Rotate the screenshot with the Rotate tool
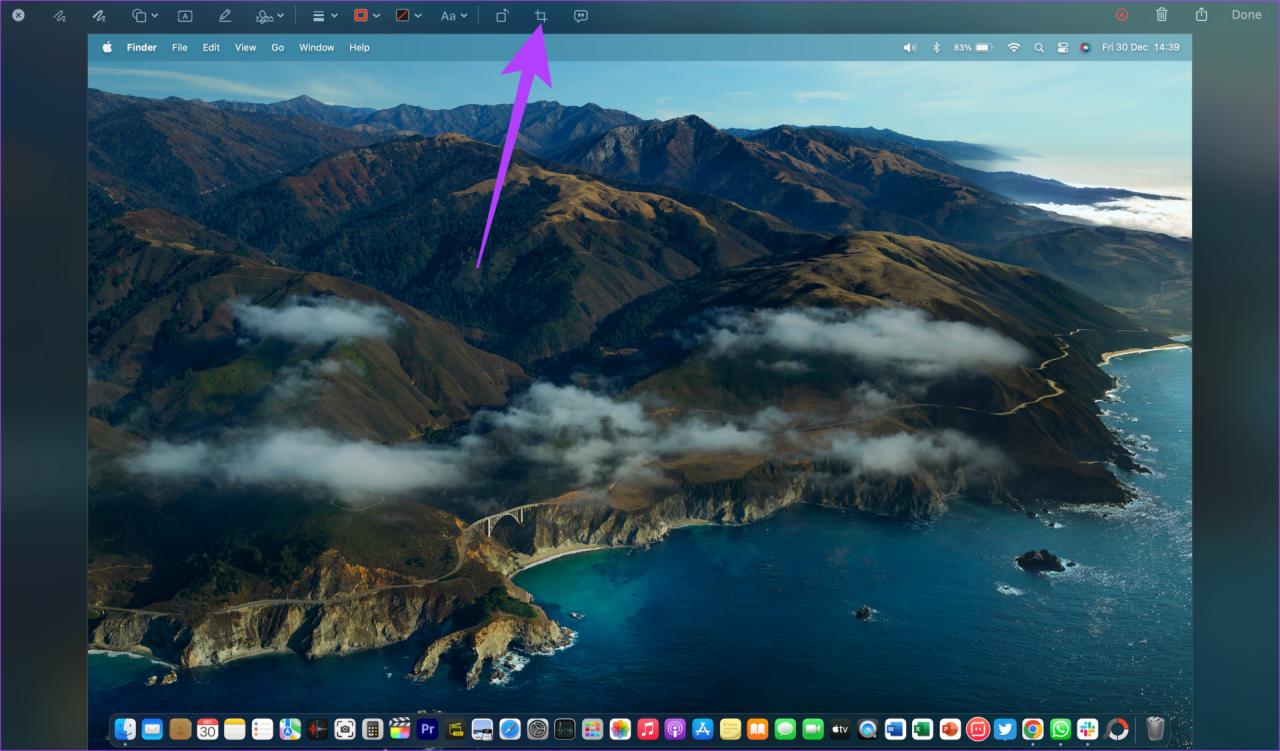This screenshot has height=751, width=1280. pyautogui.click(x=503, y=16)
